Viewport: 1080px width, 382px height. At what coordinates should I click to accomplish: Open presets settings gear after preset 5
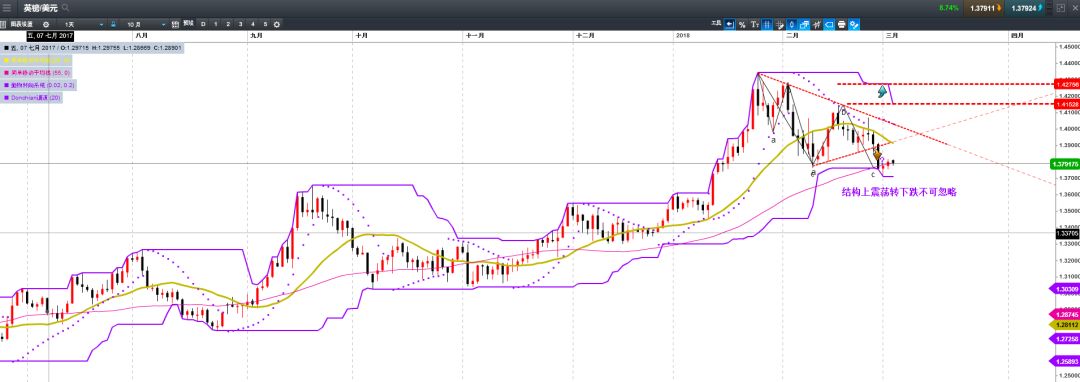[x=277, y=24]
